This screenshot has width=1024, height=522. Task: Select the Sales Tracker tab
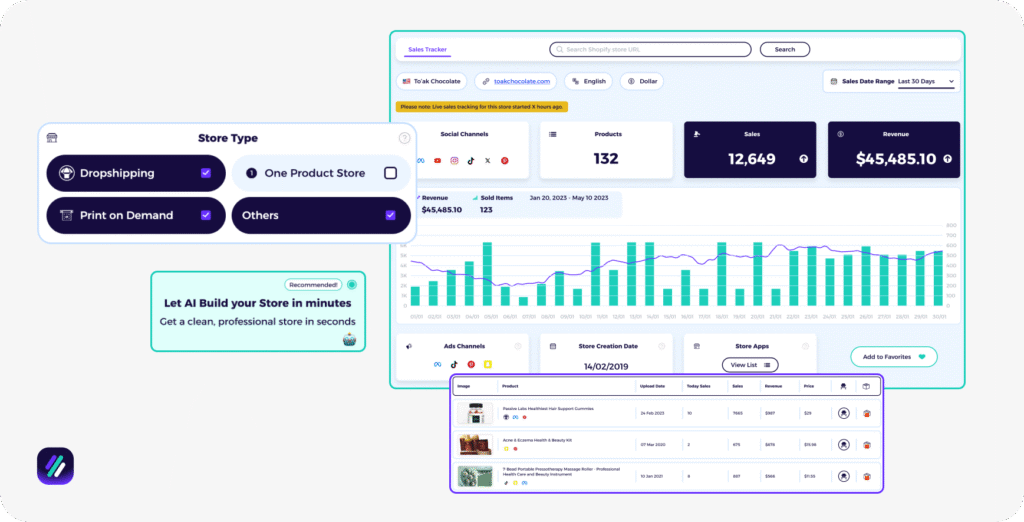[428, 49]
